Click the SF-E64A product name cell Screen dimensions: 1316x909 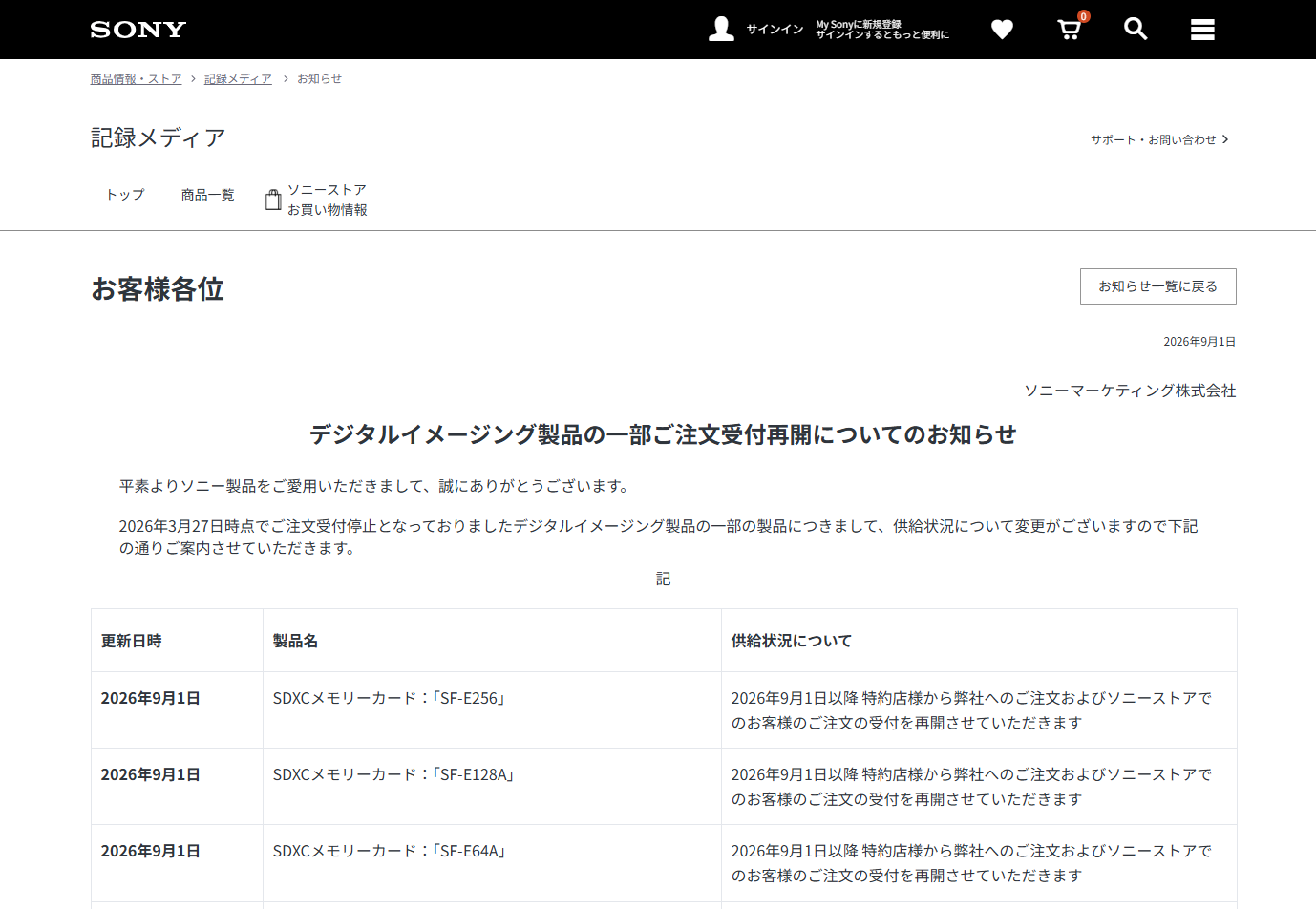tap(492, 863)
